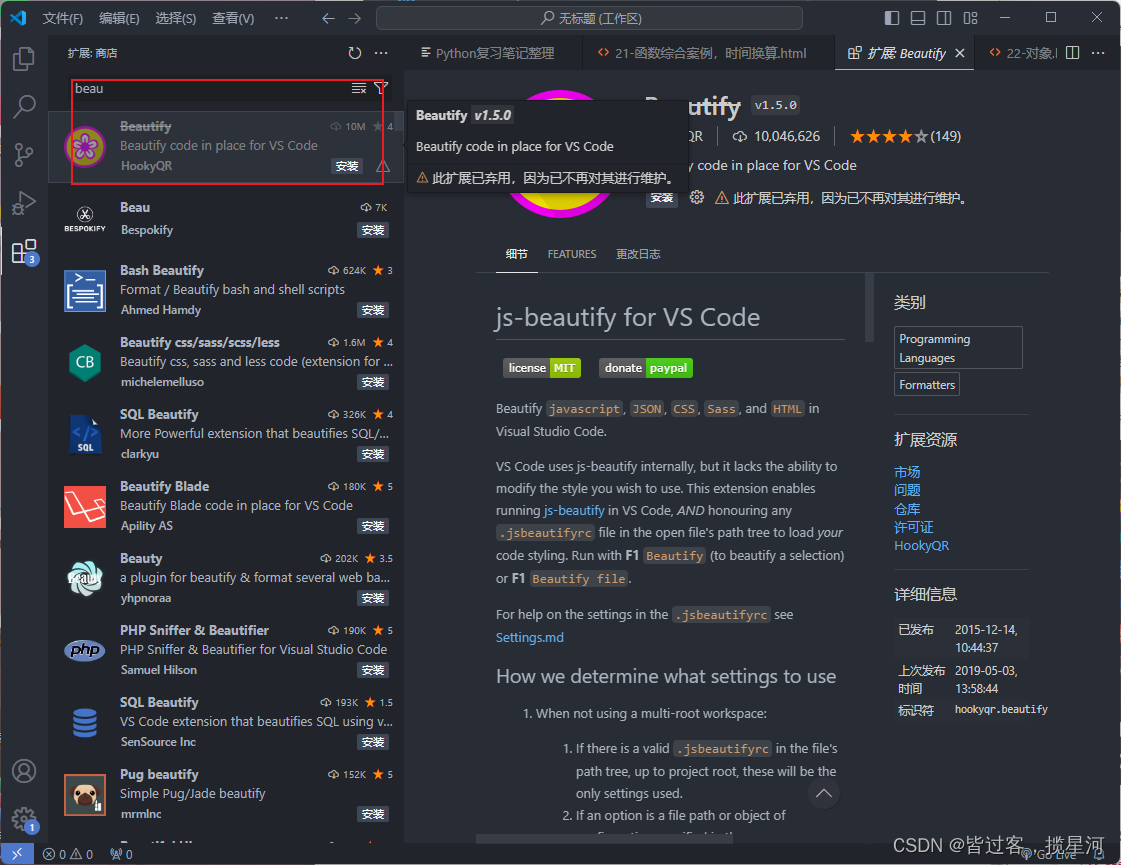Install SQL Beautify by SenSource Inc
The height and width of the screenshot is (865, 1121).
373,742
